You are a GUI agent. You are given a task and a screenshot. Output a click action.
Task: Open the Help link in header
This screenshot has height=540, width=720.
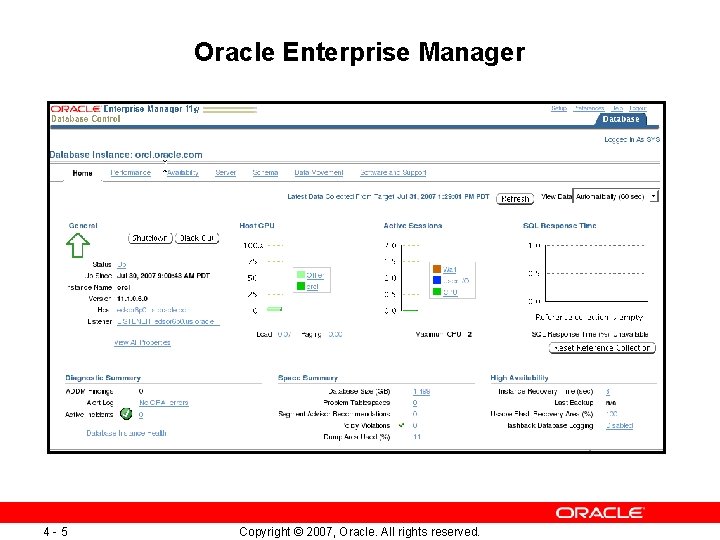618,108
